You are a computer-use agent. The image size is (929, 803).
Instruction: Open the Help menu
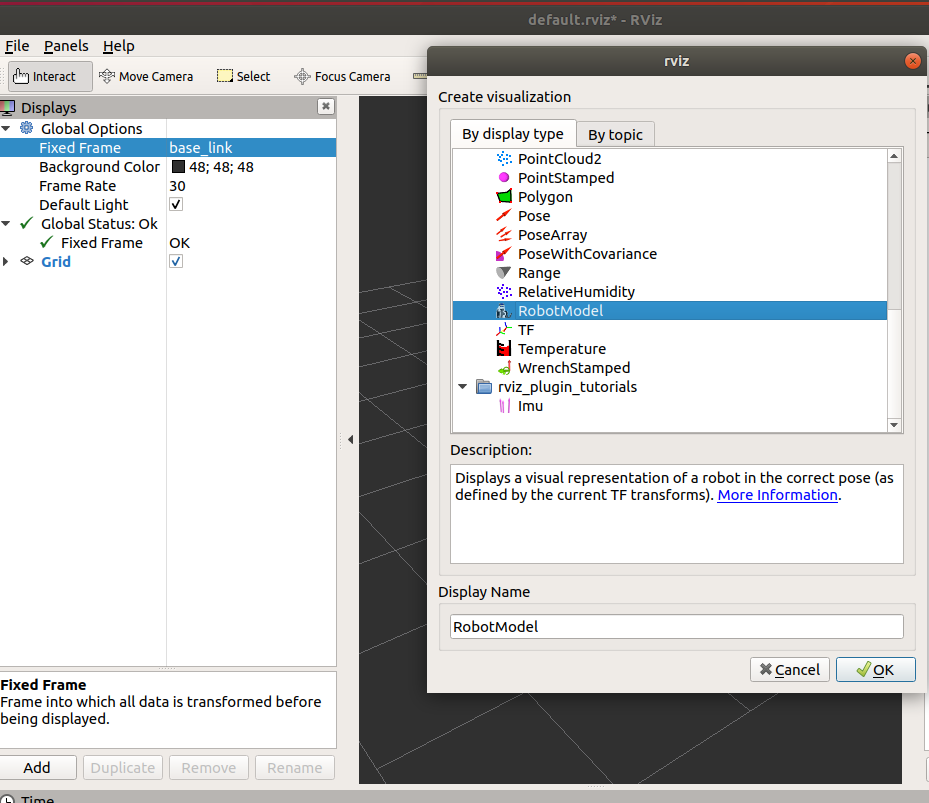click(118, 46)
